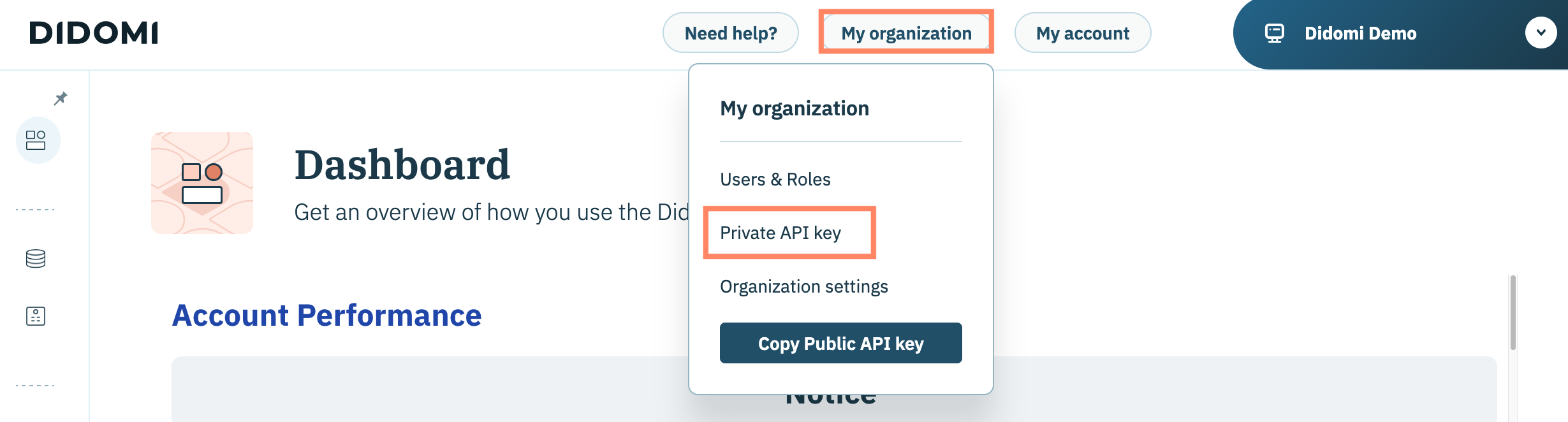Open the My account dropdown

tap(1082, 33)
